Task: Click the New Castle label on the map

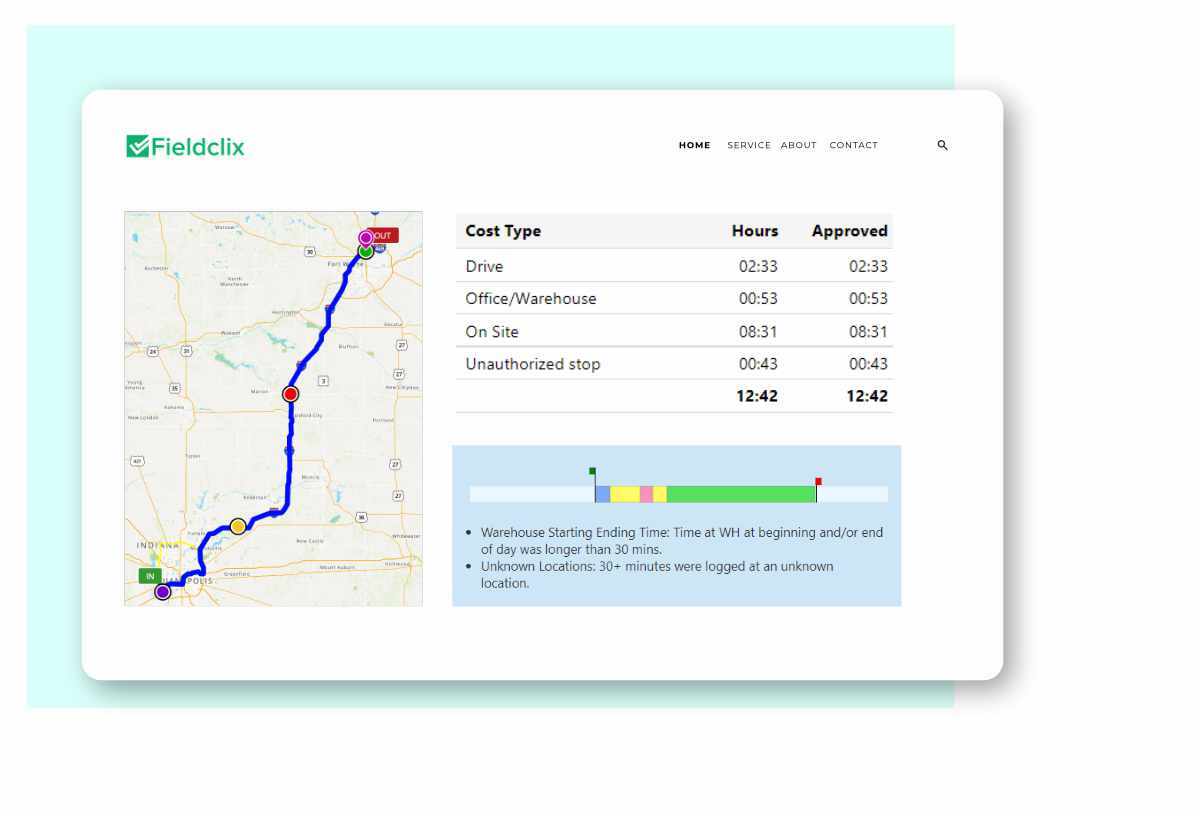Action: (309, 541)
